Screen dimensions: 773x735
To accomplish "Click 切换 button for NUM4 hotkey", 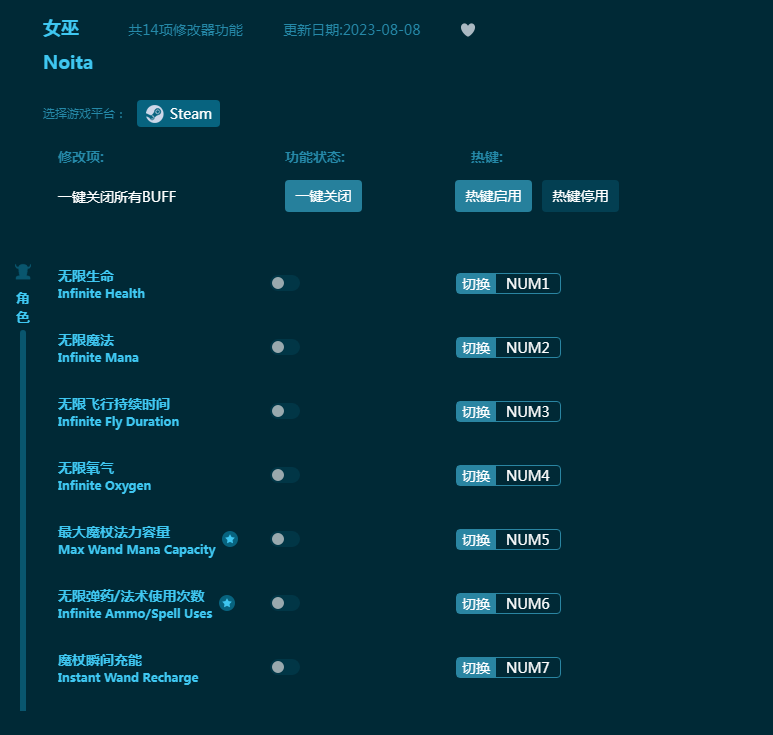I will coord(476,476).
